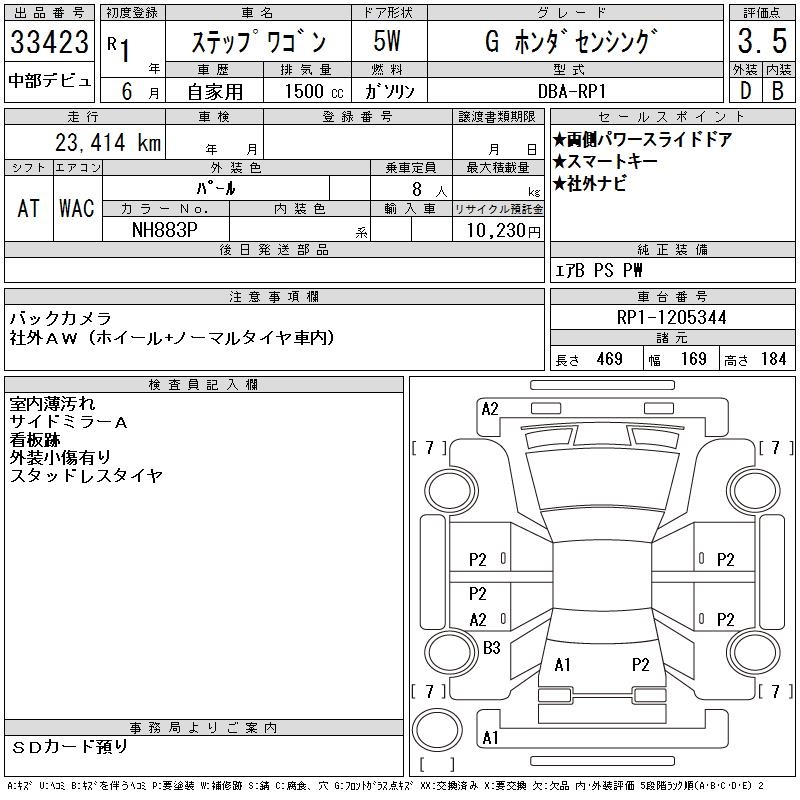Select inspector note 室内薄汚れ
800x800 pixels.
(x=52, y=404)
